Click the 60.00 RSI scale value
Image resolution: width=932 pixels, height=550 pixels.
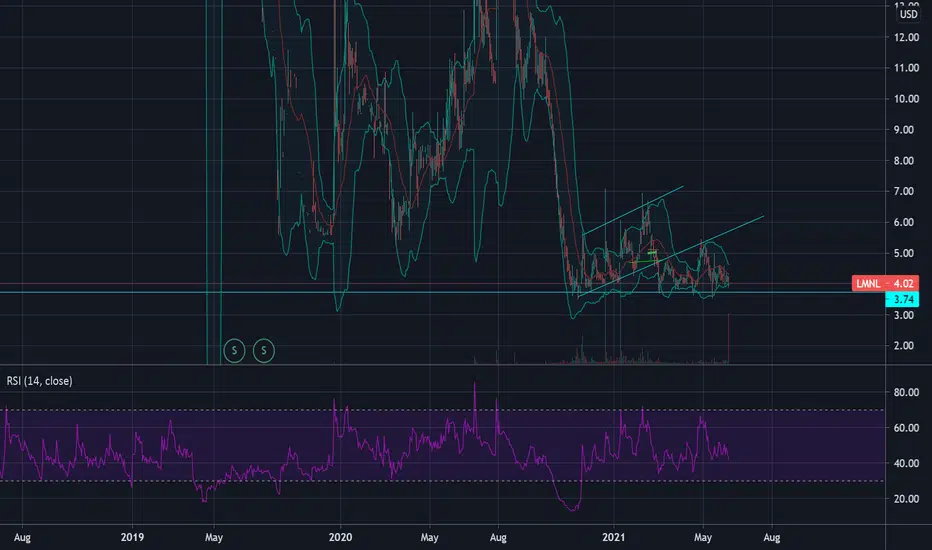(906, 428)
